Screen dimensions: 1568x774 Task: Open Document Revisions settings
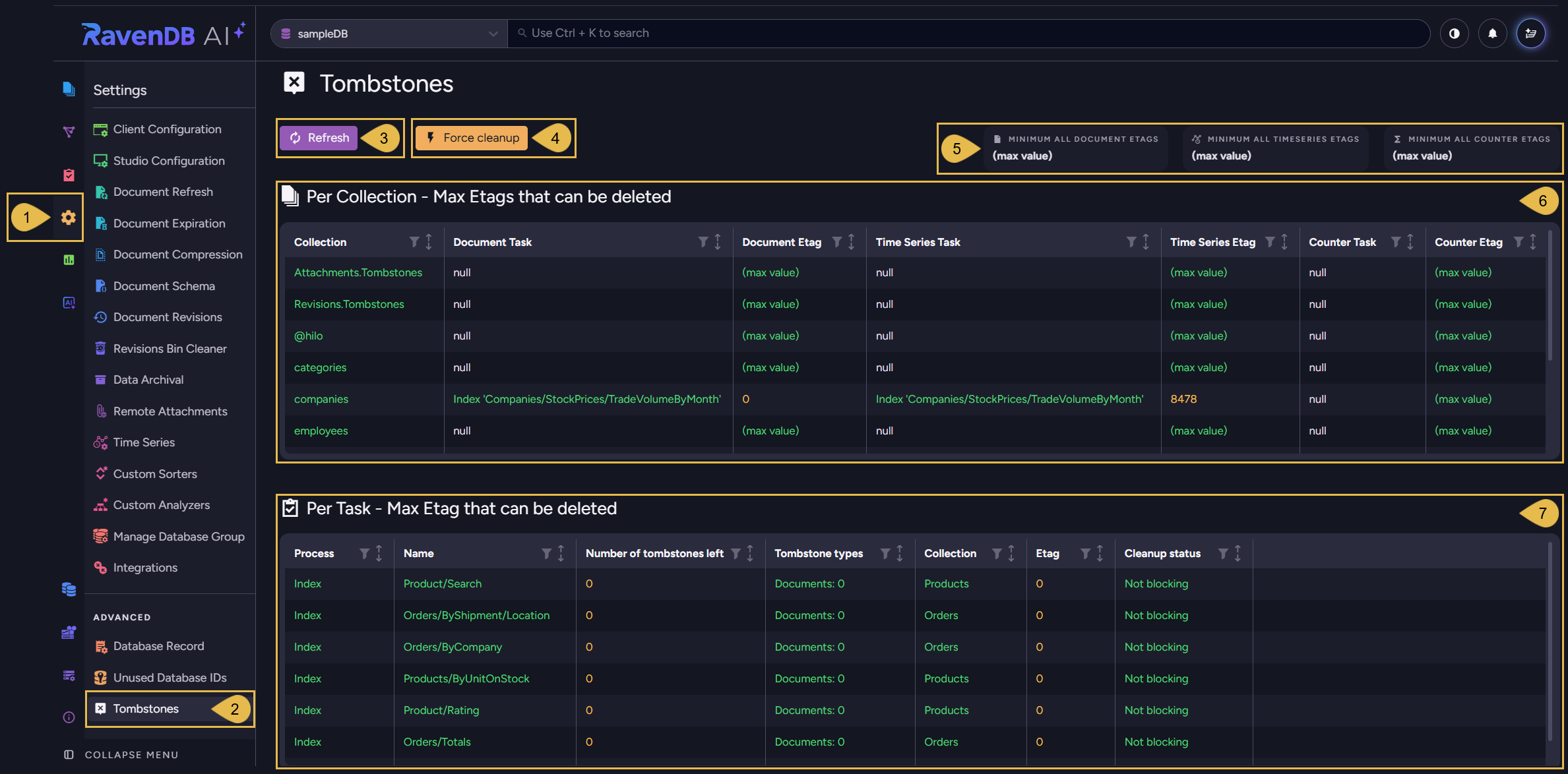(x=167, y=317)
